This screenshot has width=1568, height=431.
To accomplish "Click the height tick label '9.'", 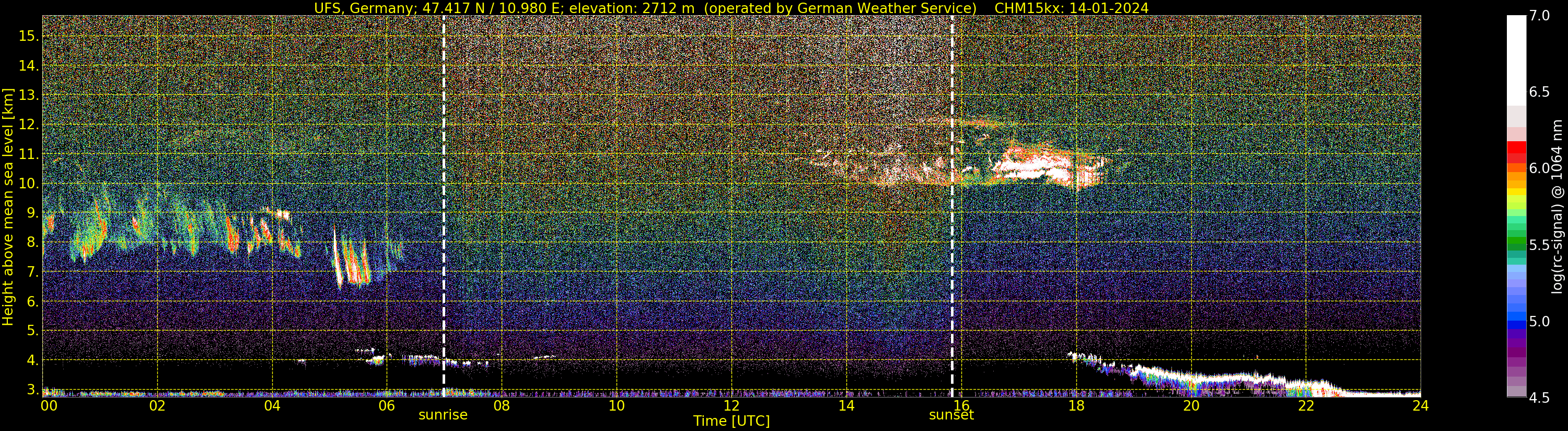I will coord(32,213).
